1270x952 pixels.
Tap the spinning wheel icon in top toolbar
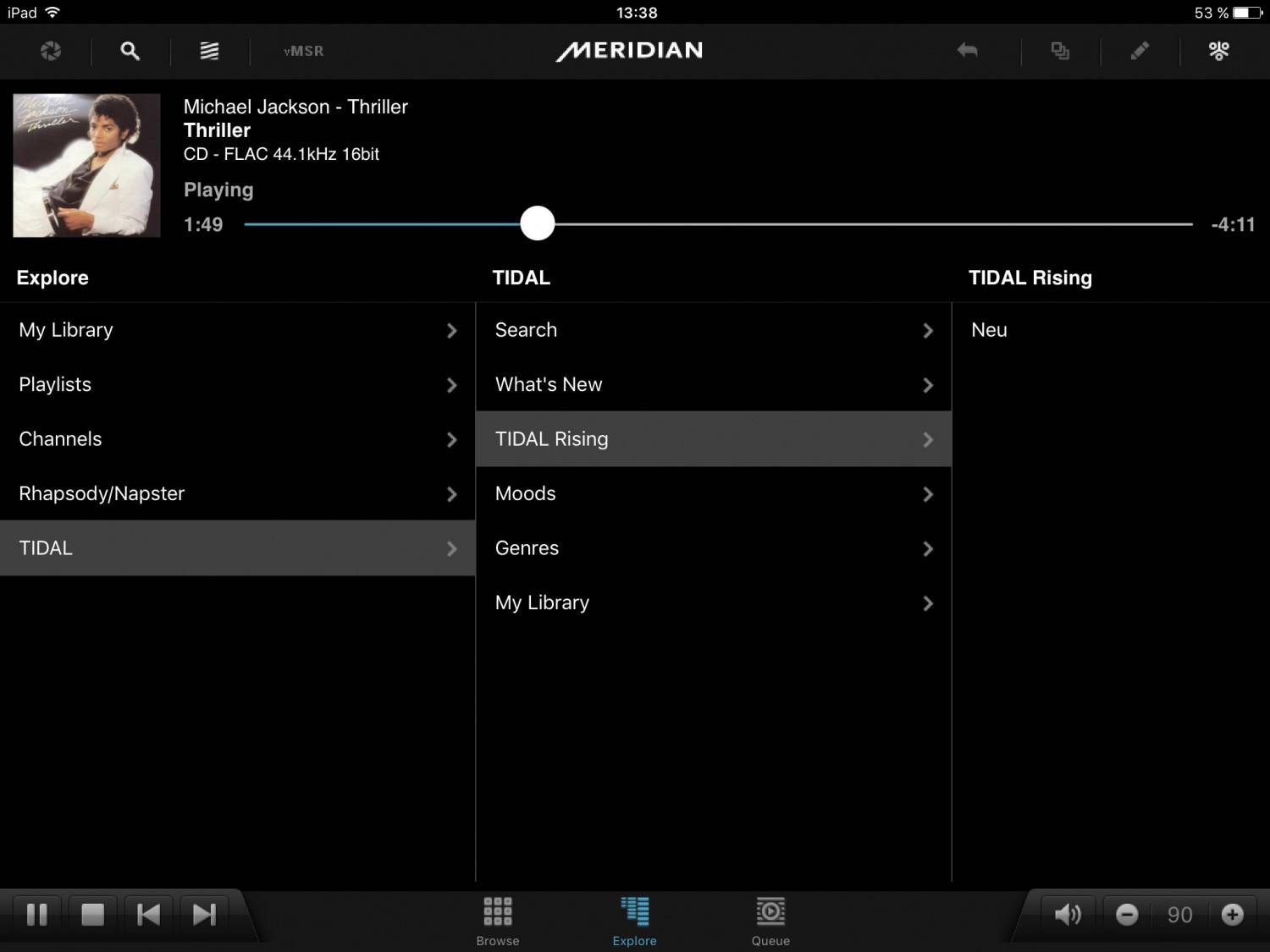coord(50,51)
